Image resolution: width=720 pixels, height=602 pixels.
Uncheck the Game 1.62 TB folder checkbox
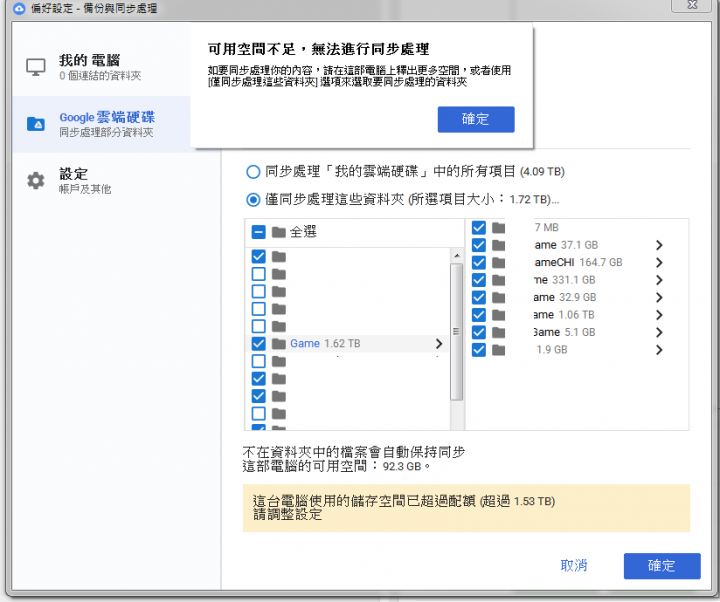pyautogui.click(x=259, y=343)
